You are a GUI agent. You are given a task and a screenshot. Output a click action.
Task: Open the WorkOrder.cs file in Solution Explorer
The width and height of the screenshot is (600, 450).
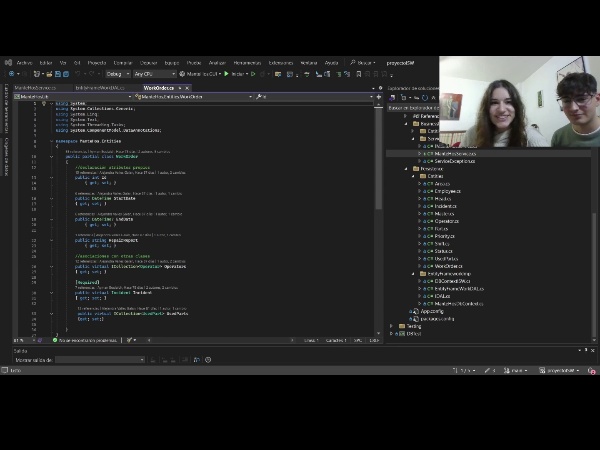click(449, 266)
